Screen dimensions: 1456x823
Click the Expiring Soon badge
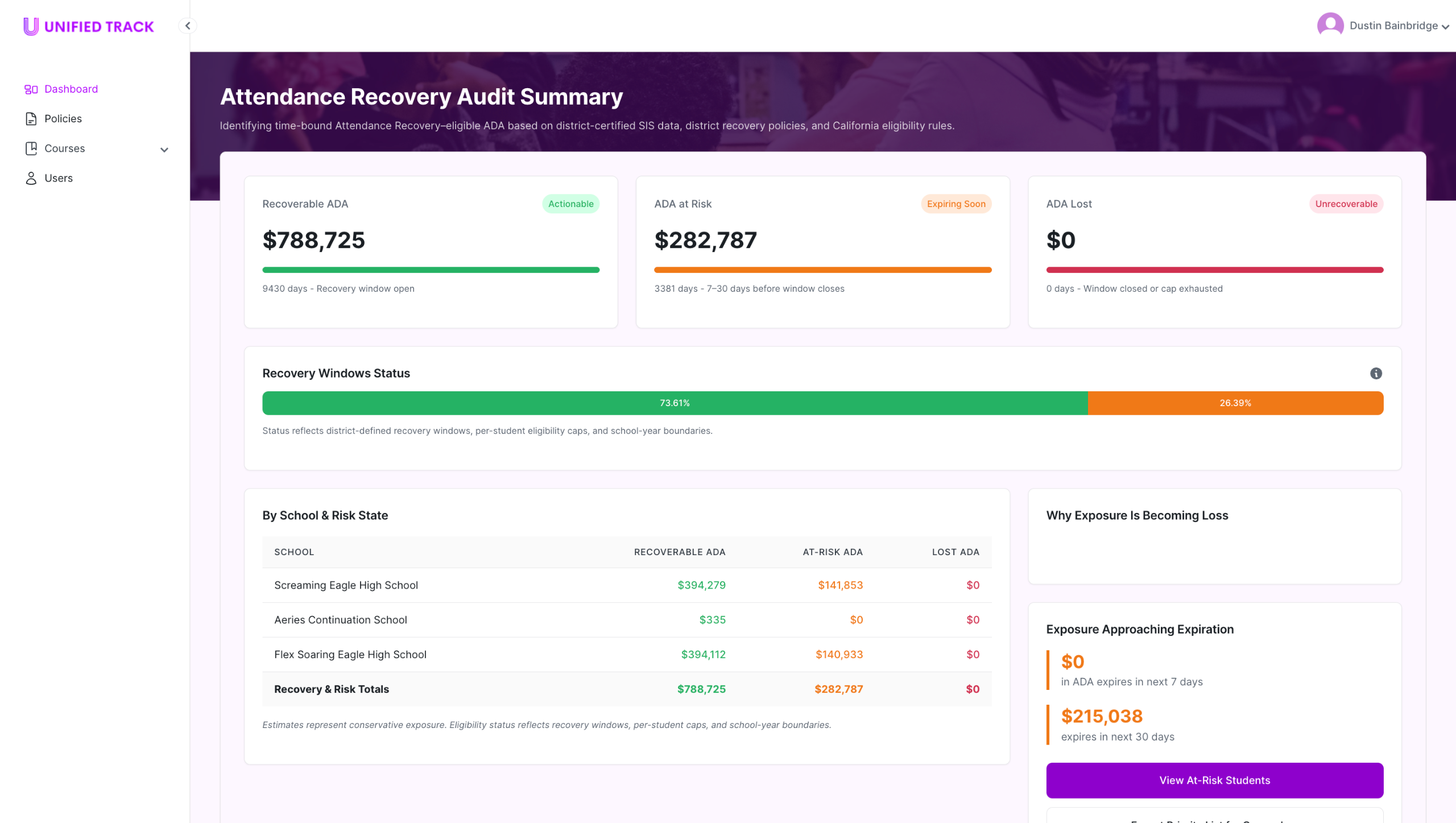[x=955, y=204]
